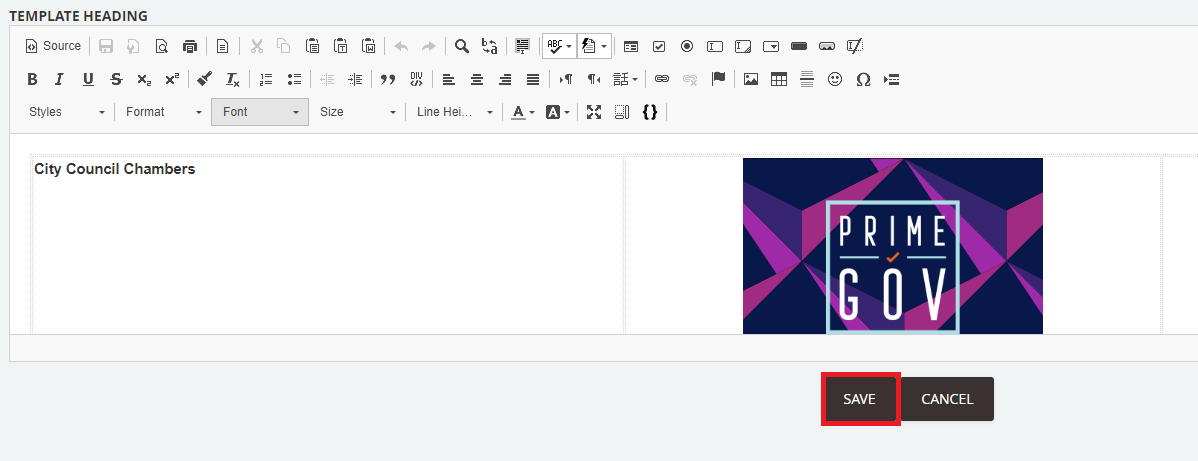Viewport: 1198px width, 461px height.
Task: Click the Anchor flag icon
Action: tap(718, 79)
